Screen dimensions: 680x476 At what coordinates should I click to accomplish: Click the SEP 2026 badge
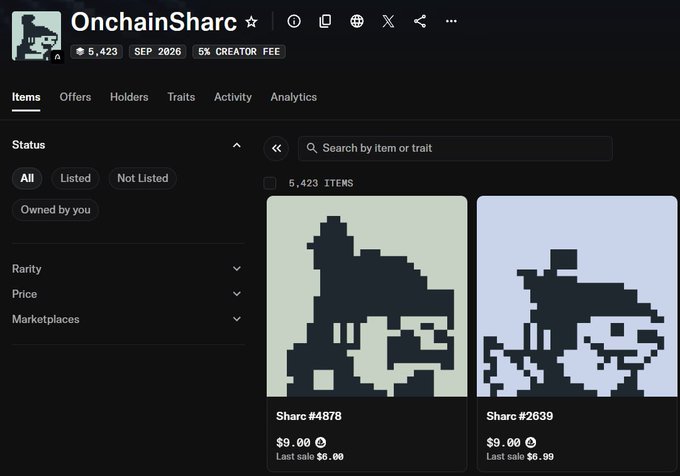(x=157, y=52)
